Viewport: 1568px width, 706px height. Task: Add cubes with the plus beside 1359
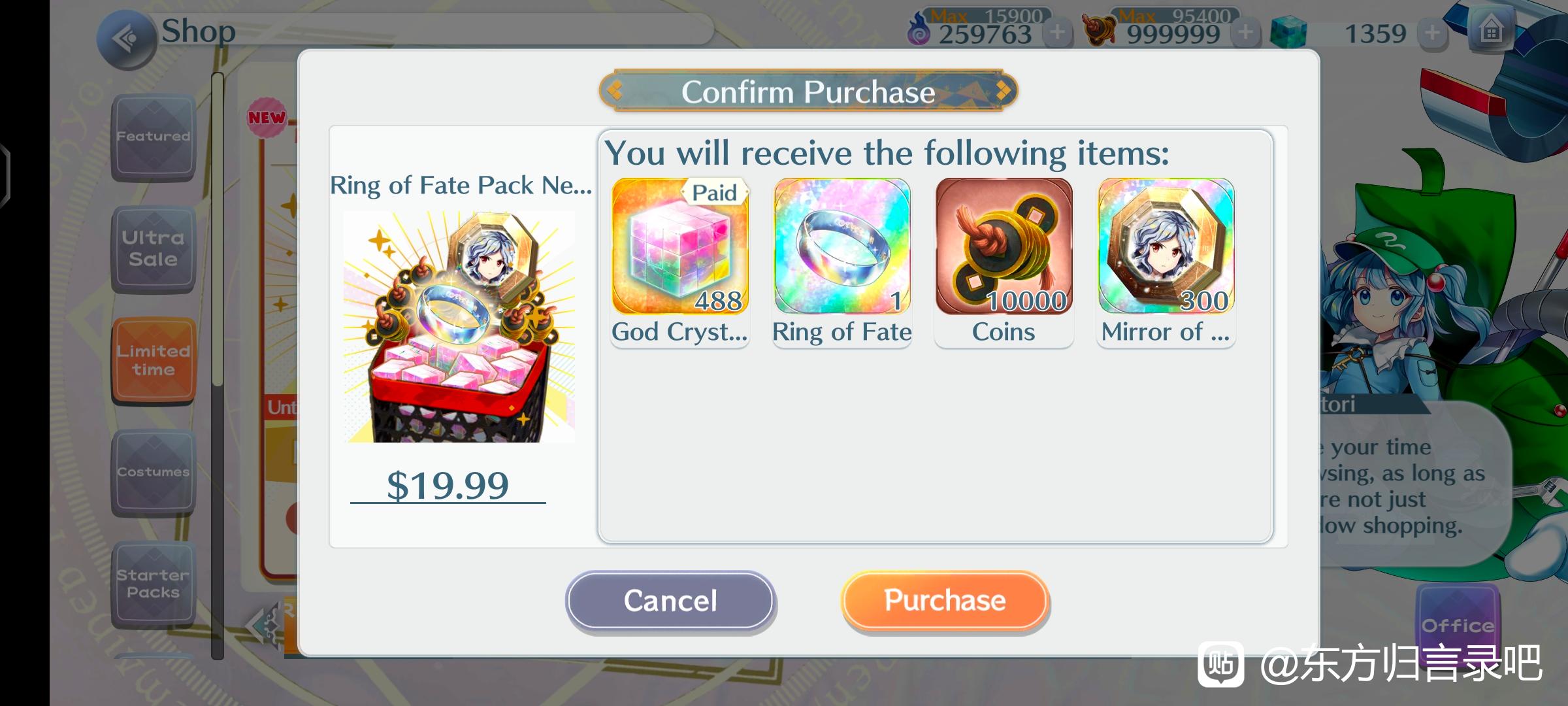(1432, 32)
